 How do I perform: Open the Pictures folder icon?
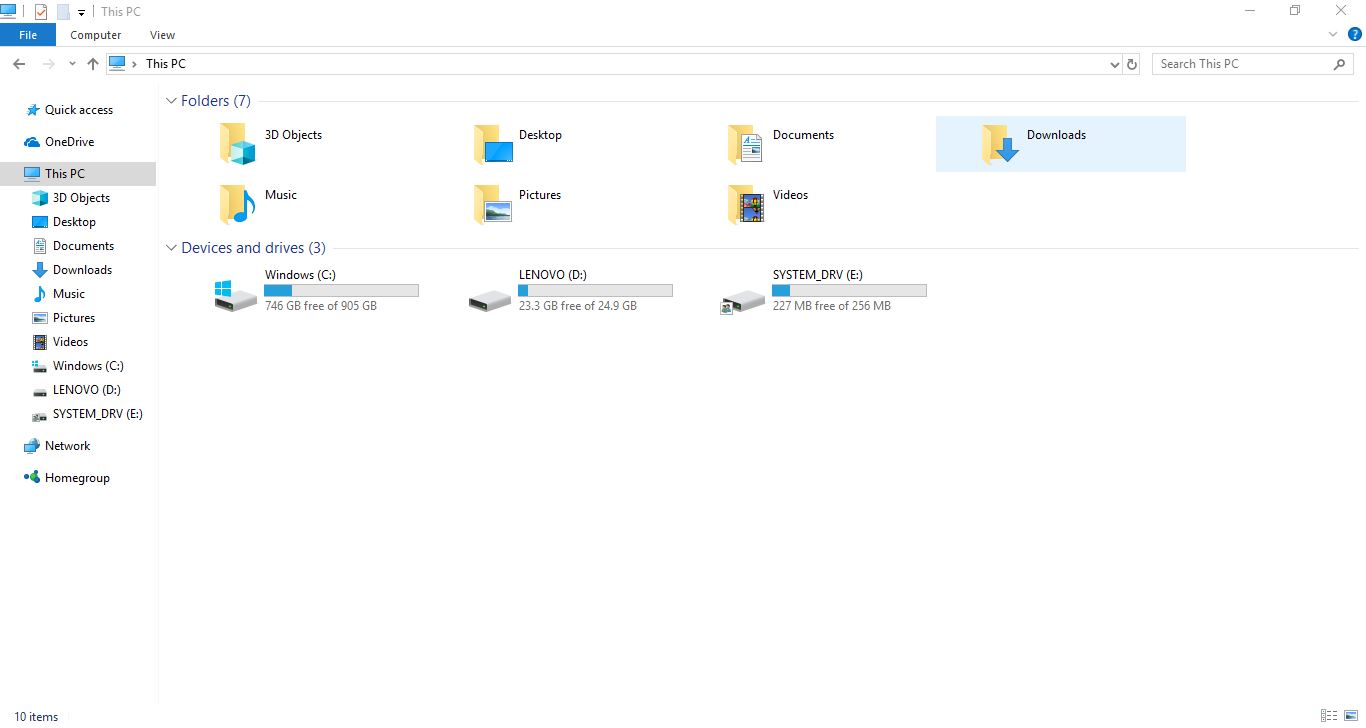pyautogui.click(x=493, y=204)
